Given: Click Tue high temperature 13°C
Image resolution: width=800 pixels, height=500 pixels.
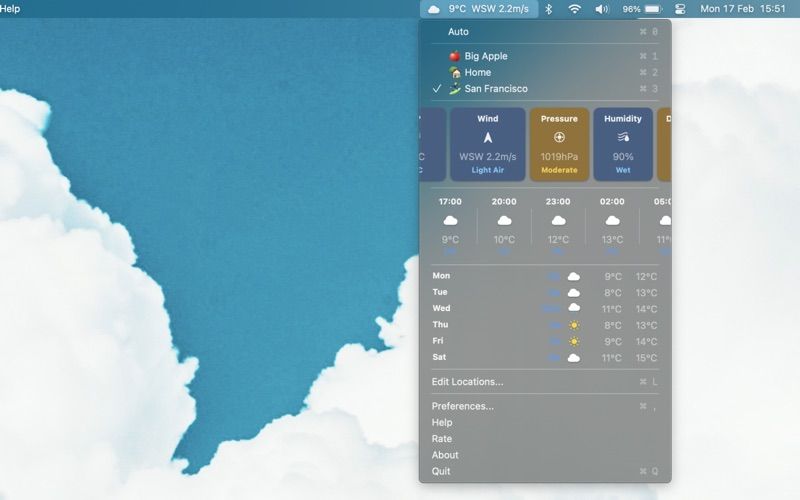Looking at the screenshot, I should tap(646, 293).
